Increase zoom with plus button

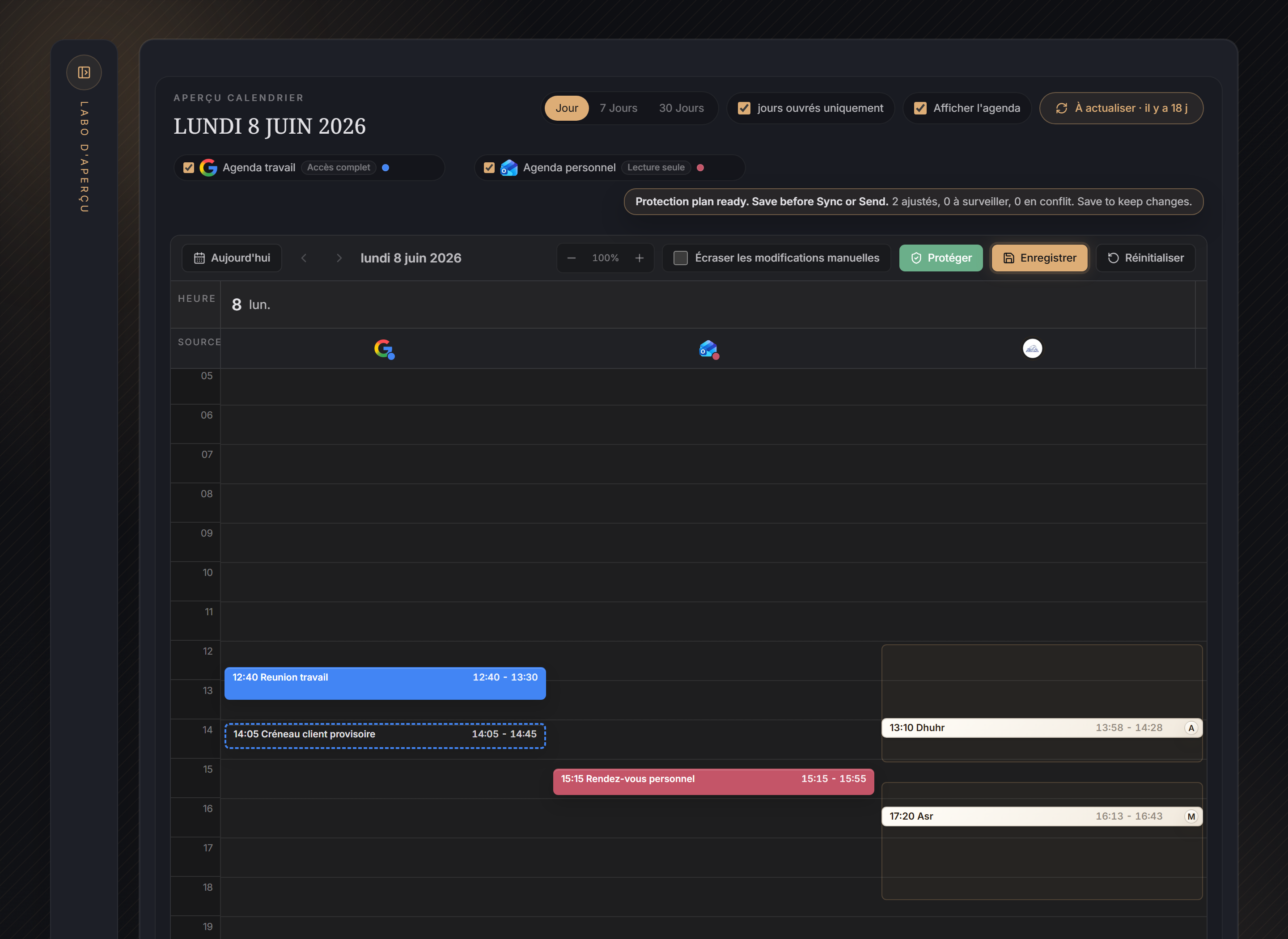click(640, 258)
